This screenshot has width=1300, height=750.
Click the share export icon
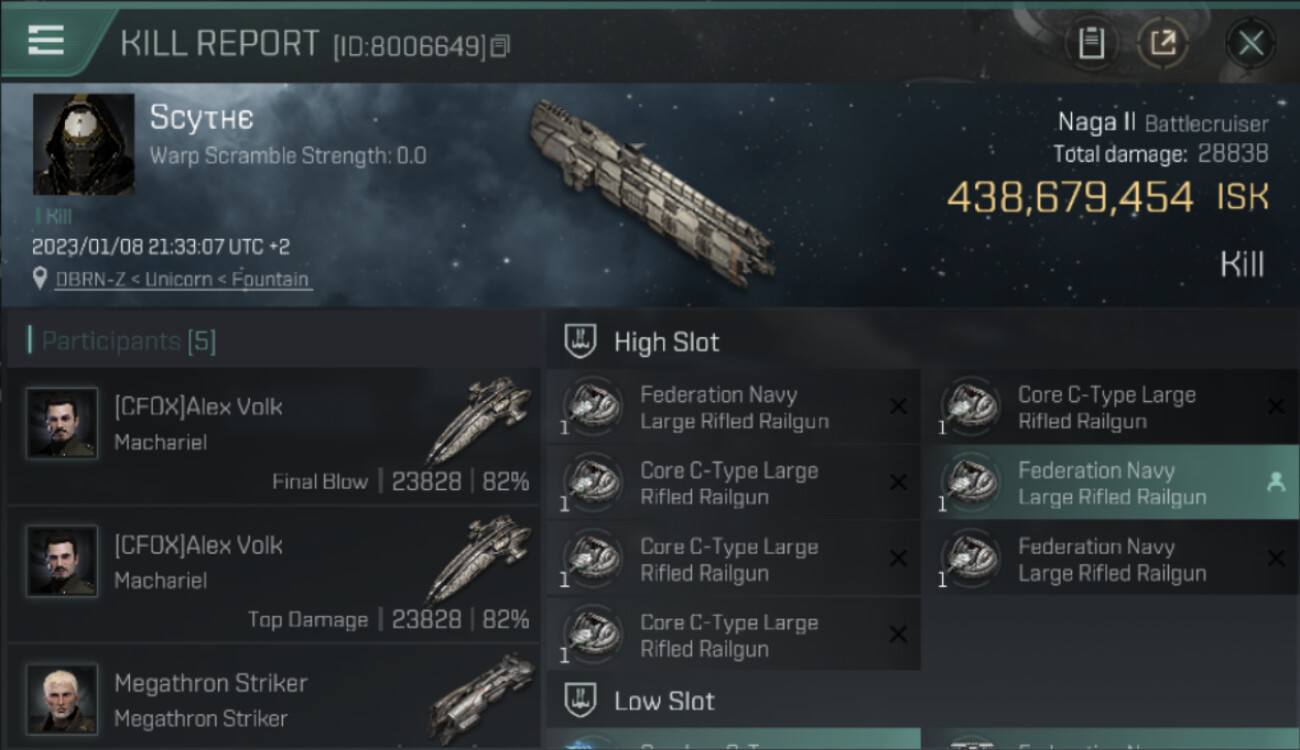pos(1163,43)
